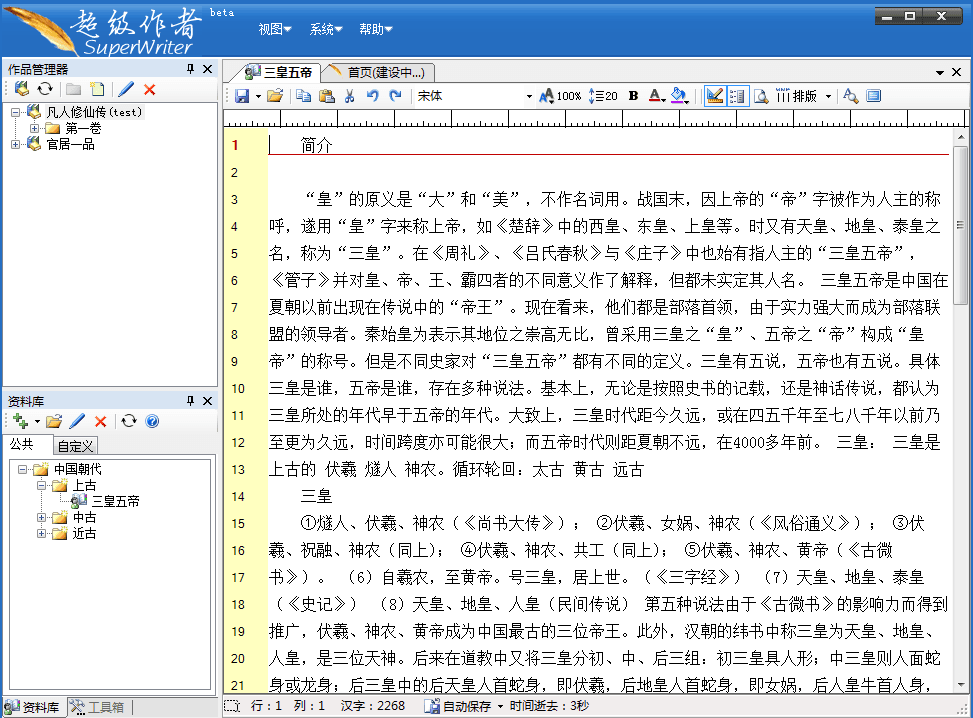This screenshot has height=718, width=973.
Task: Open the 首页(建设中...) document tab
Action: [x=384, y=72]
